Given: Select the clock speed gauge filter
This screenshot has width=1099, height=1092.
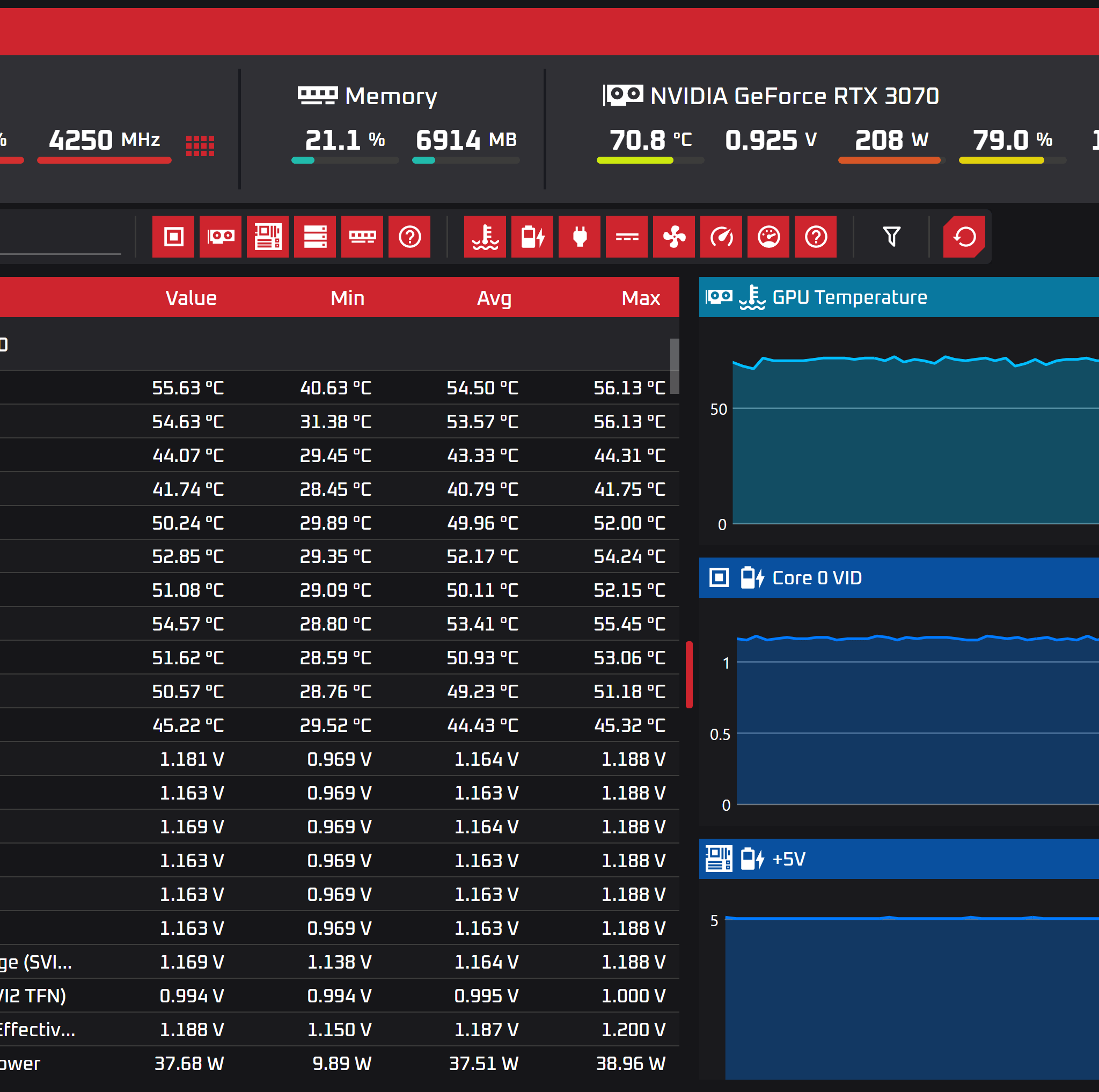Looking at the screenshot, I should coord(721,237).
